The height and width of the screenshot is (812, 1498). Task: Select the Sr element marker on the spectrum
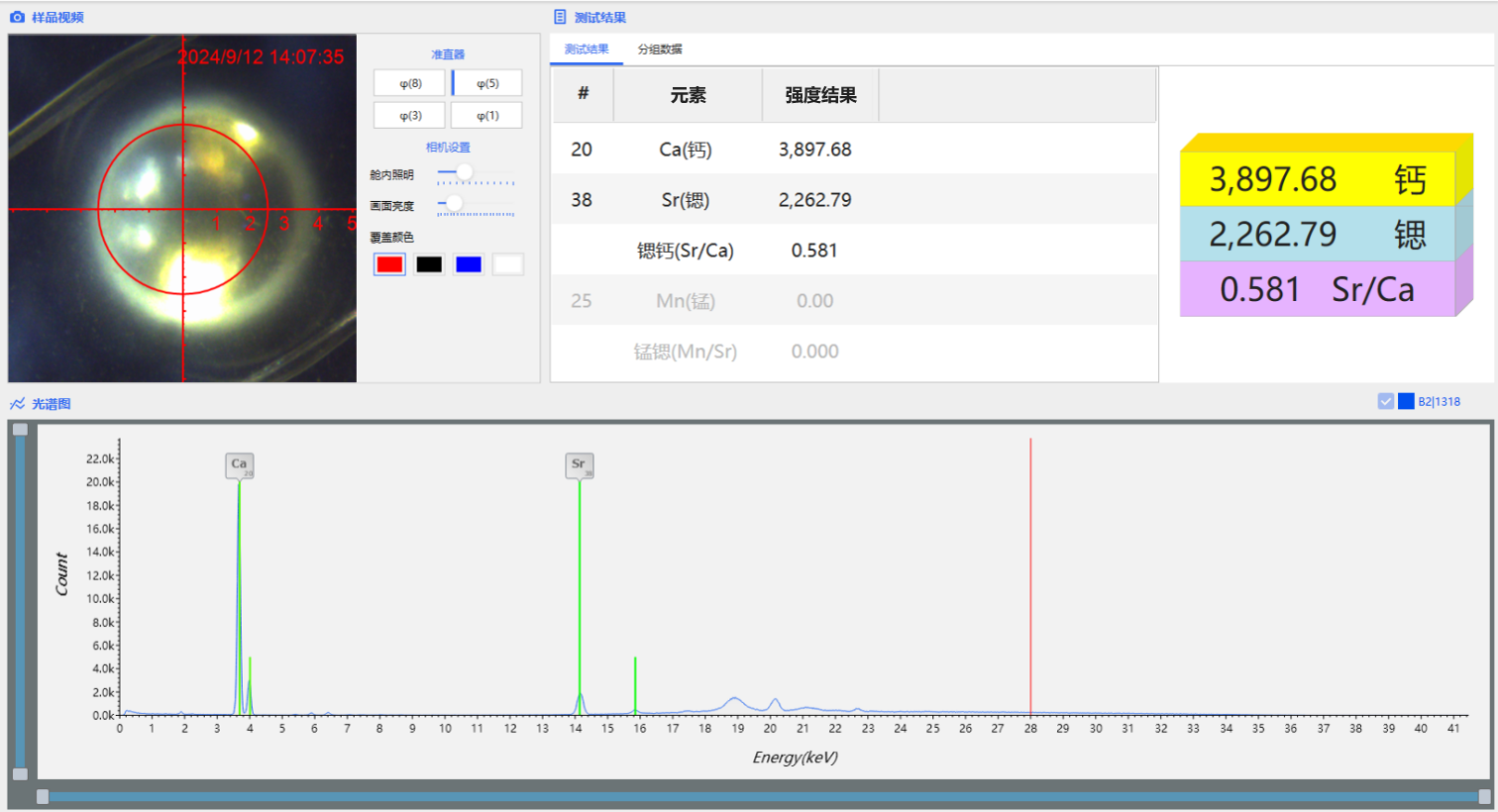click(x=580, y=465)
